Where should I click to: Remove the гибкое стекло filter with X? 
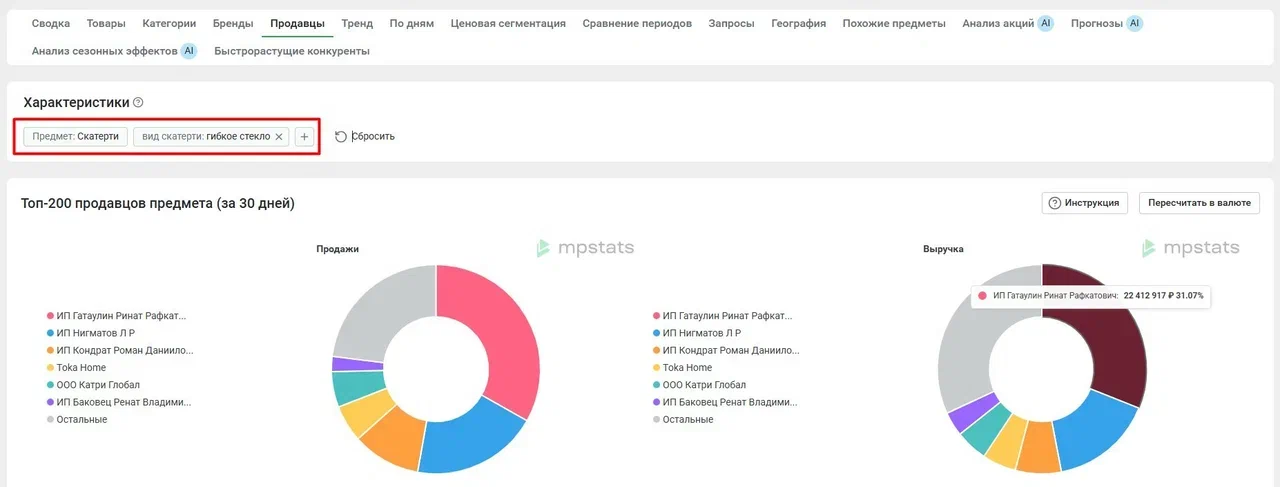(279, 136)
